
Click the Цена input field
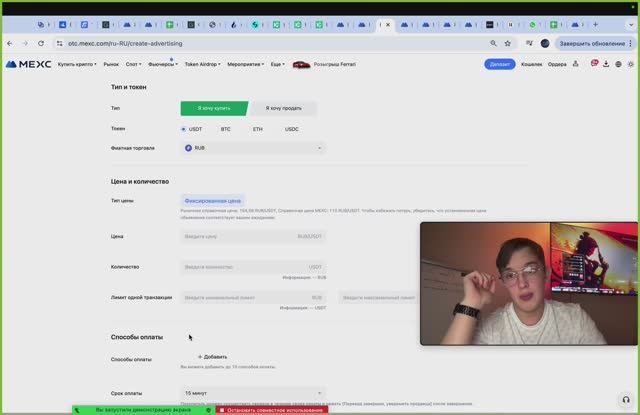click(253, 236)
